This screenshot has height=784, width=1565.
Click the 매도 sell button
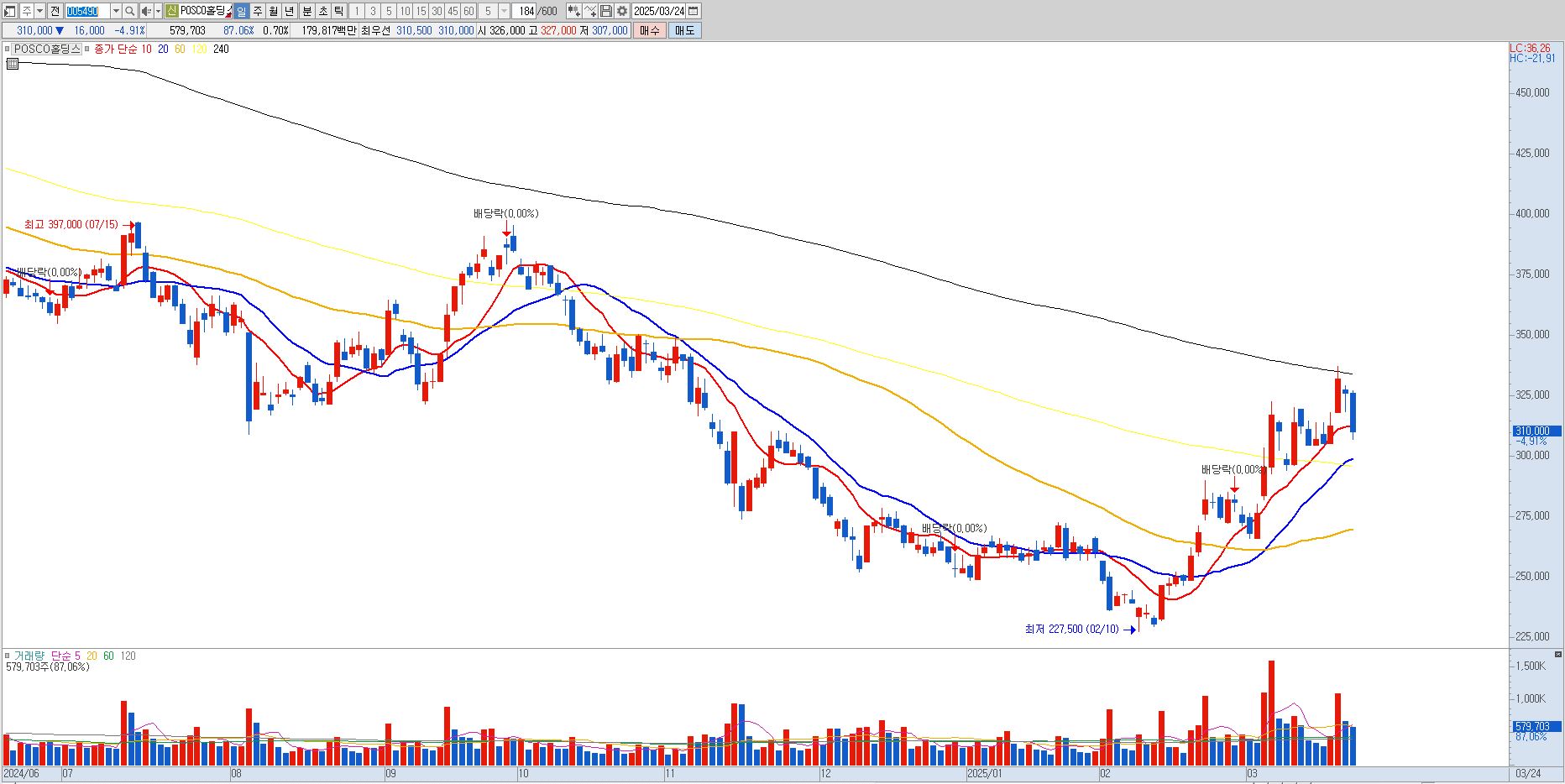[x=684, y=30]
